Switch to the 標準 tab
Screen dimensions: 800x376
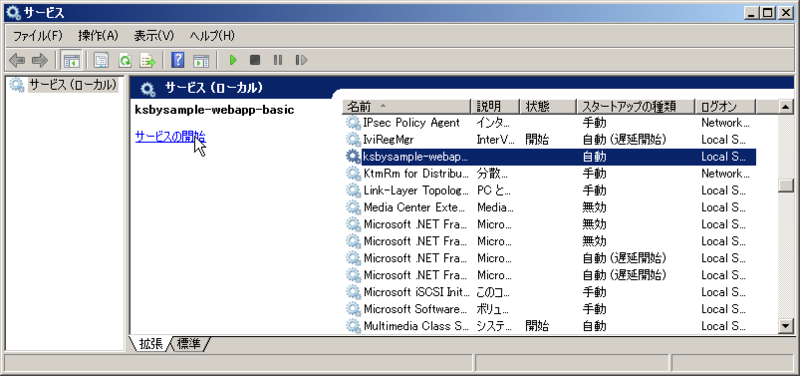pyautogui.click(x=189, y=344)
